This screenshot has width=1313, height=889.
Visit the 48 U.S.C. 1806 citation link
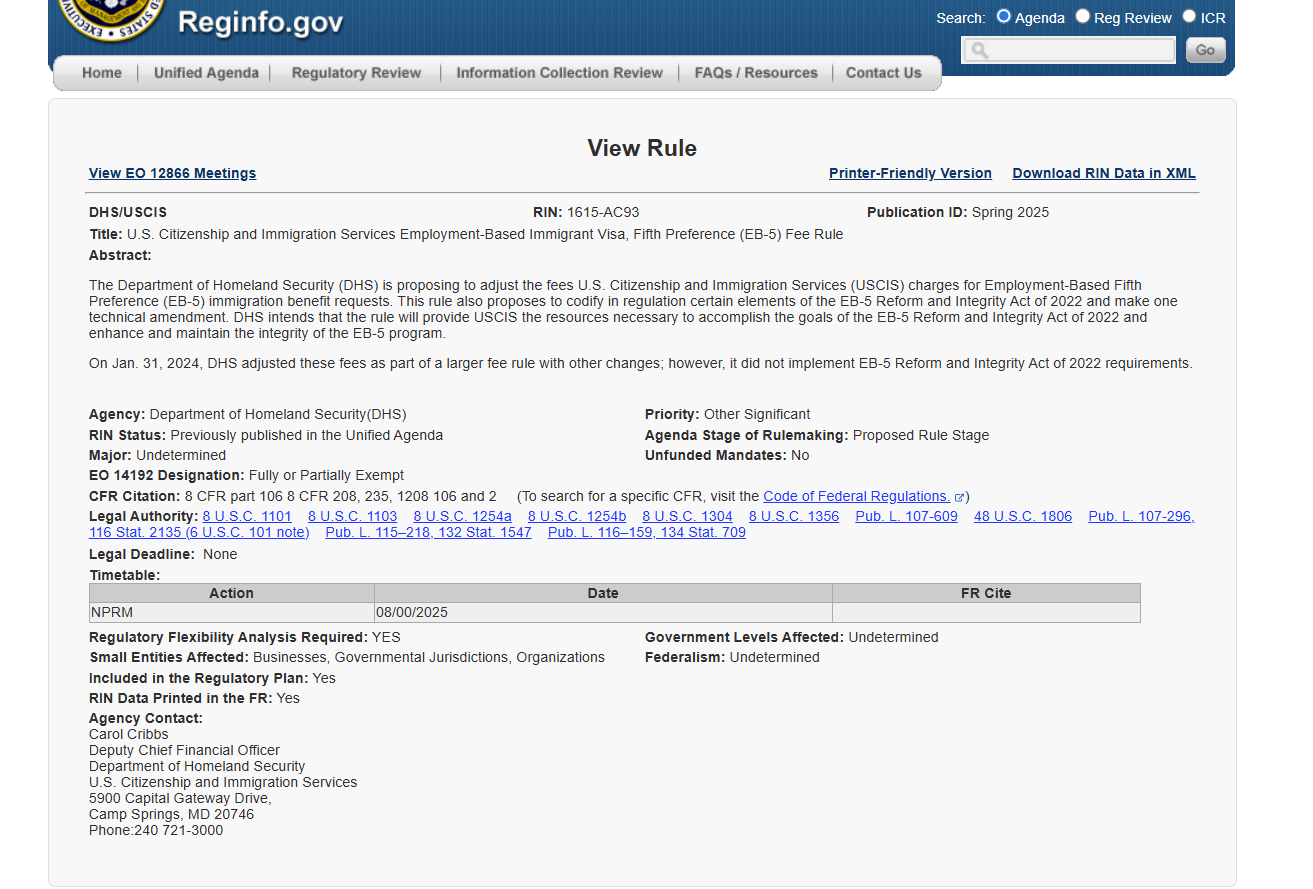pos(1022,517)
